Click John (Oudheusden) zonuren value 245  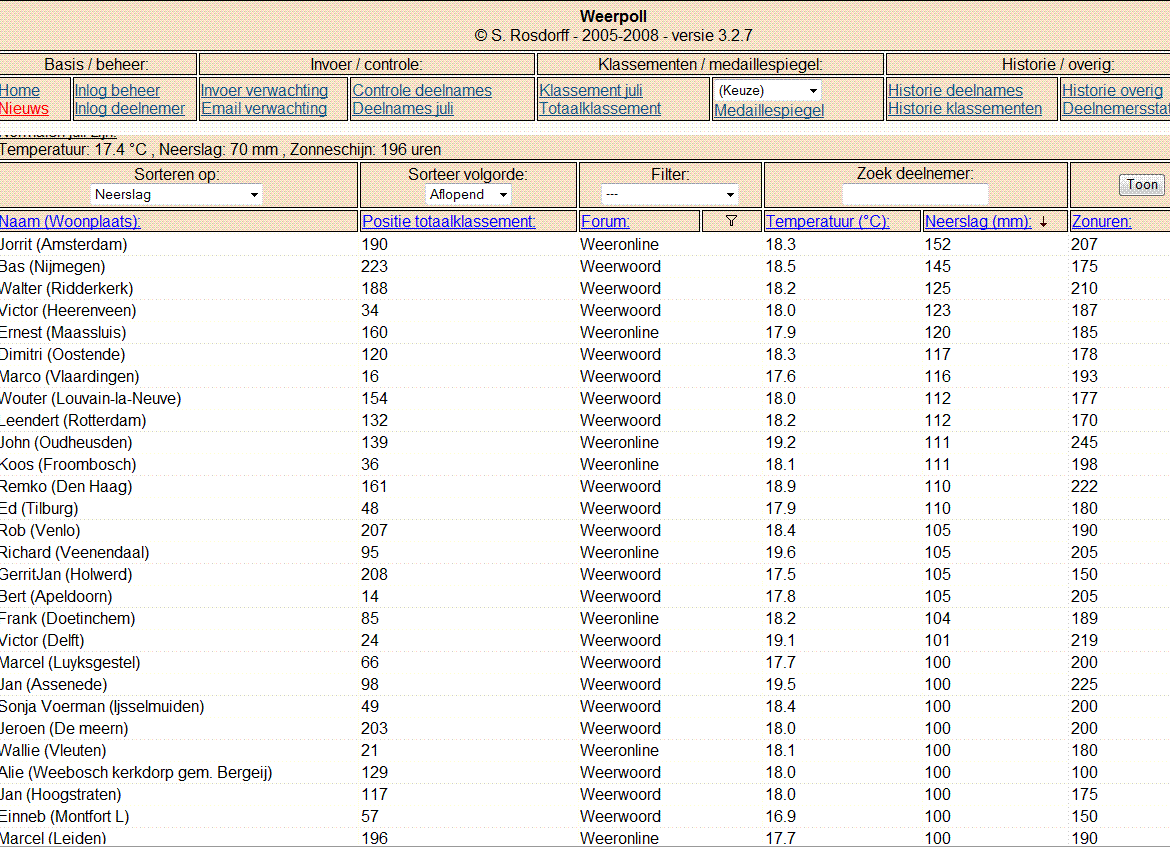click(1085, 443)
